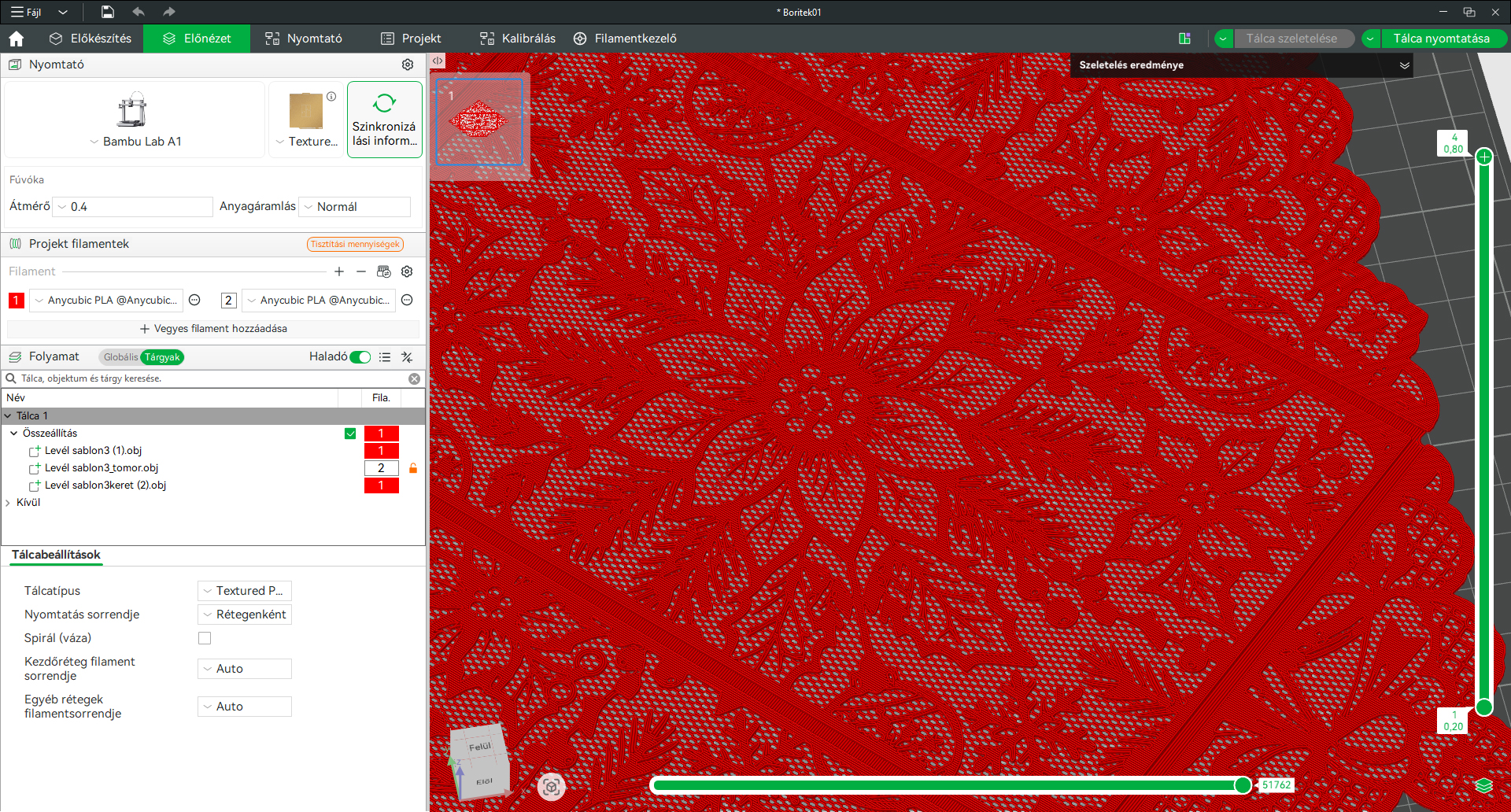Screen dimensions: 1511x812
Task: Click plate info icon near Texture plate
Action: 331,97
